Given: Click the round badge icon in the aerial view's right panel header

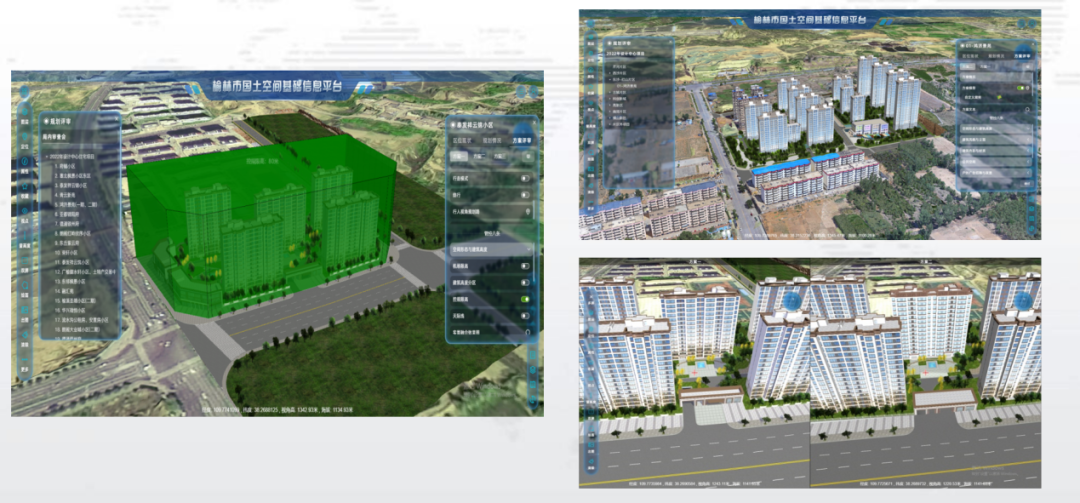Looking at the screenshot, I should click(x=1022, y=50).
